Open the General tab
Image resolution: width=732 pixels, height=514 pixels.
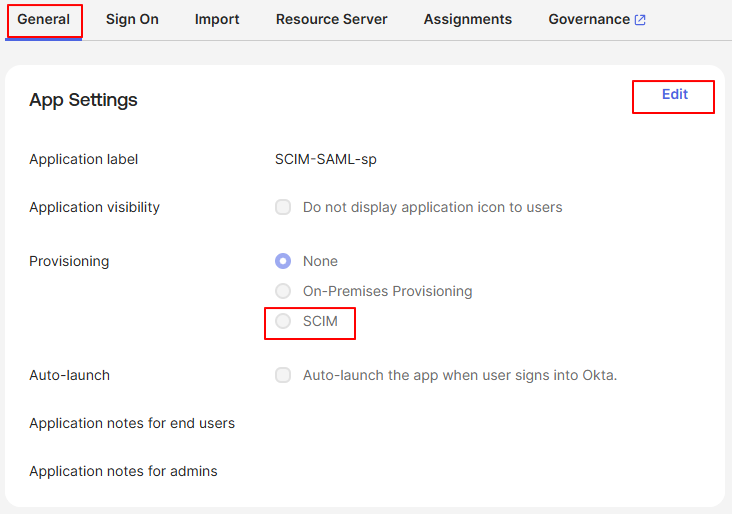point(43,20)
